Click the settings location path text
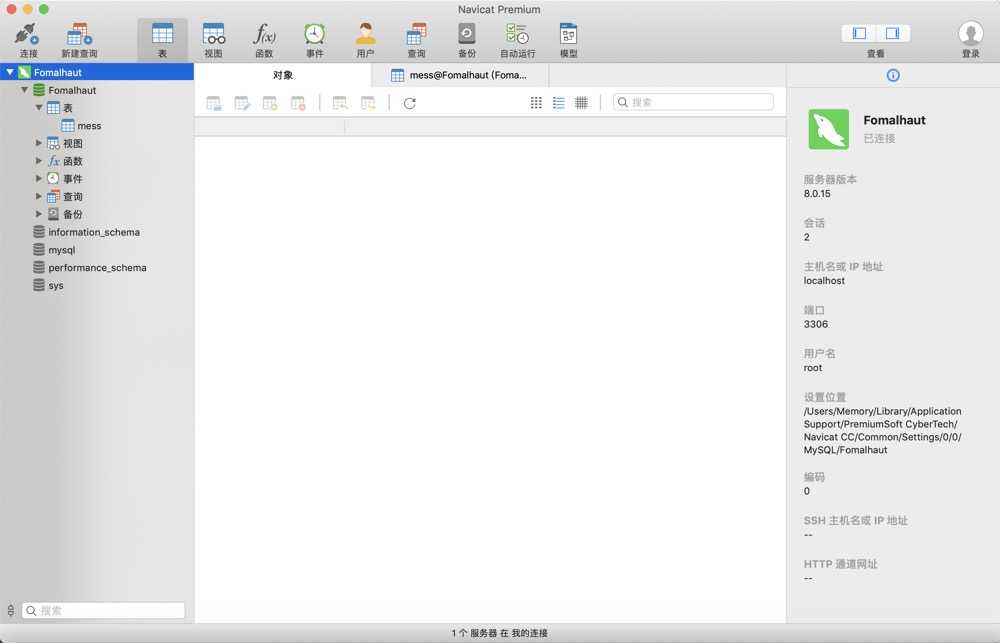The image size is (1000, 643). pyautogui.click(x=882, y=431)
